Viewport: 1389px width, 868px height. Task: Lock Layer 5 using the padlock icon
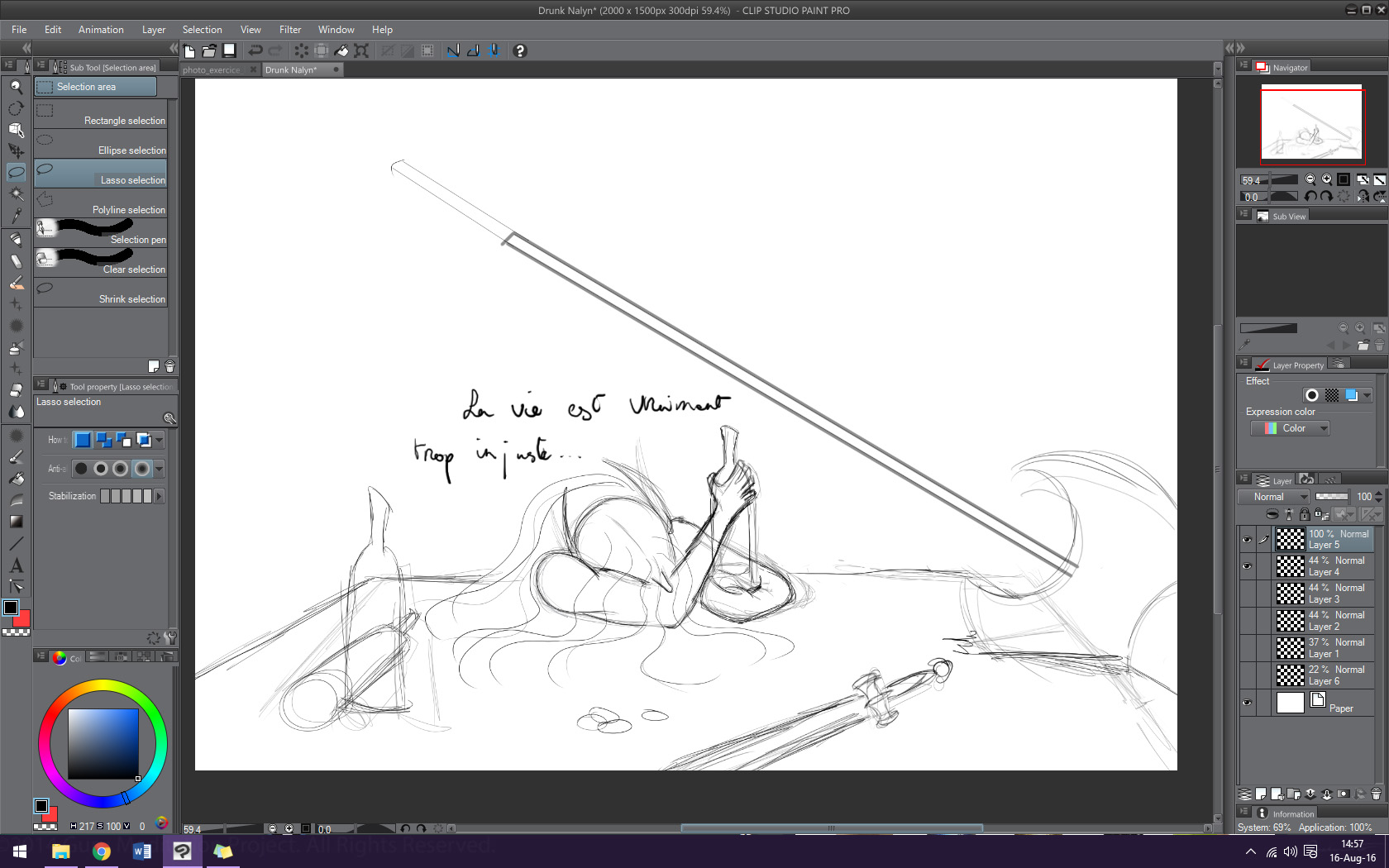tap(1305, 514)
